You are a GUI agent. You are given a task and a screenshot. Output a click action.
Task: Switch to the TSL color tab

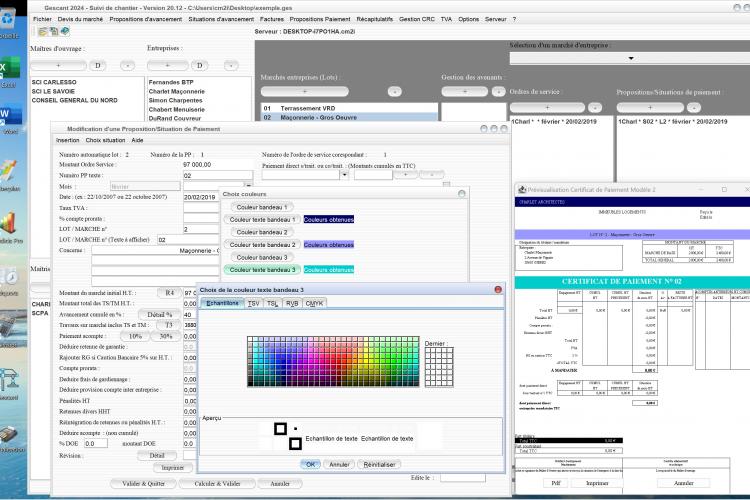tap(273, 303)
